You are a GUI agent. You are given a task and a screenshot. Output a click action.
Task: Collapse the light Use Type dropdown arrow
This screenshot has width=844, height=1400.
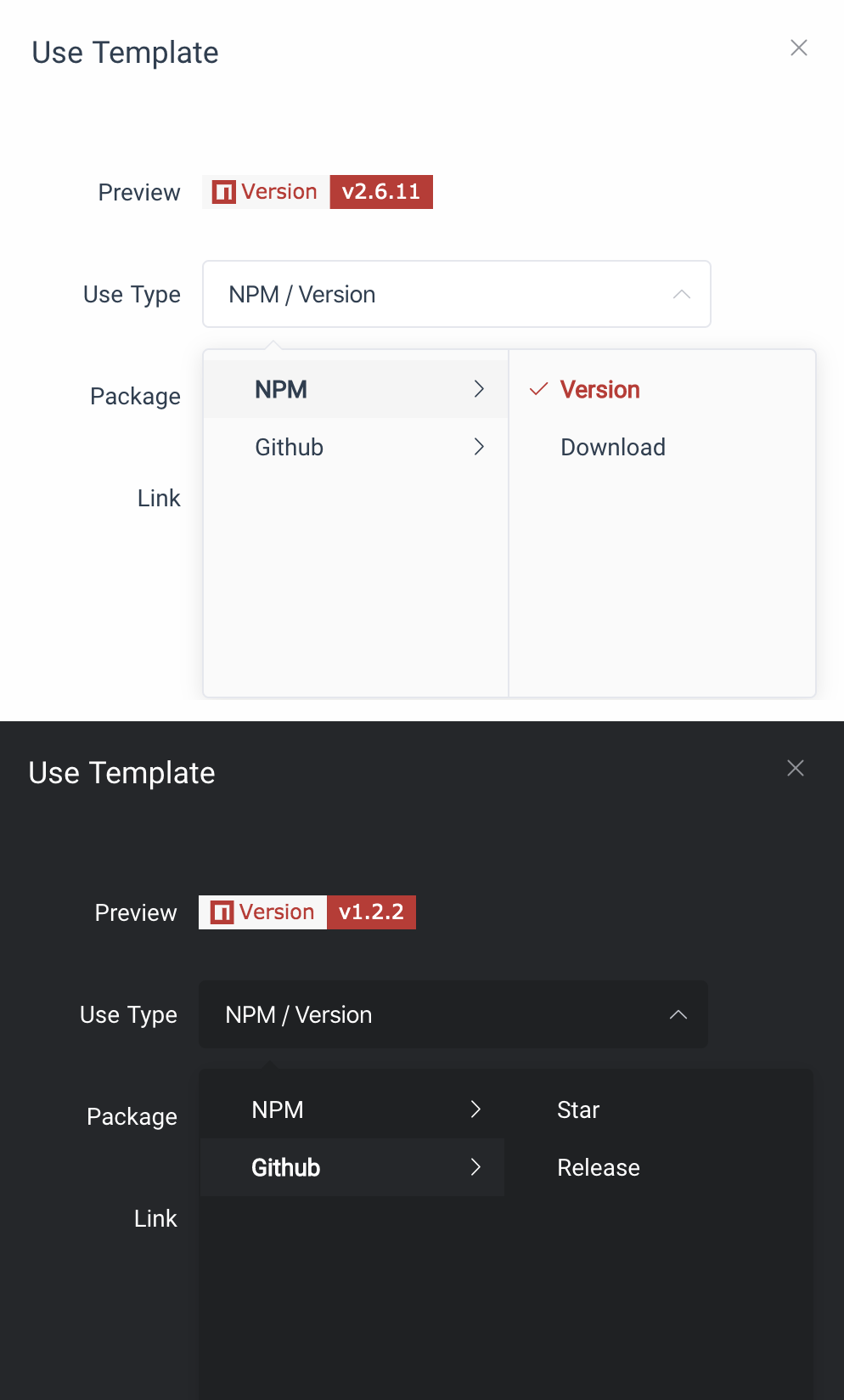point(681,294)
